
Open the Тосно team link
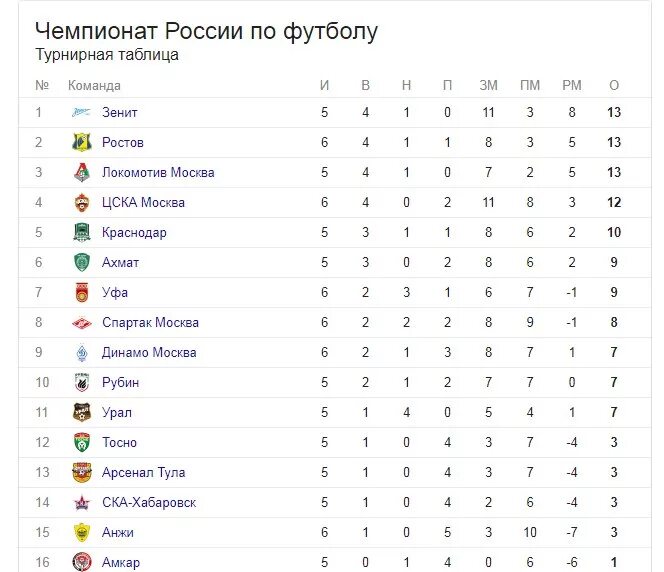click(x=119, y=442)
